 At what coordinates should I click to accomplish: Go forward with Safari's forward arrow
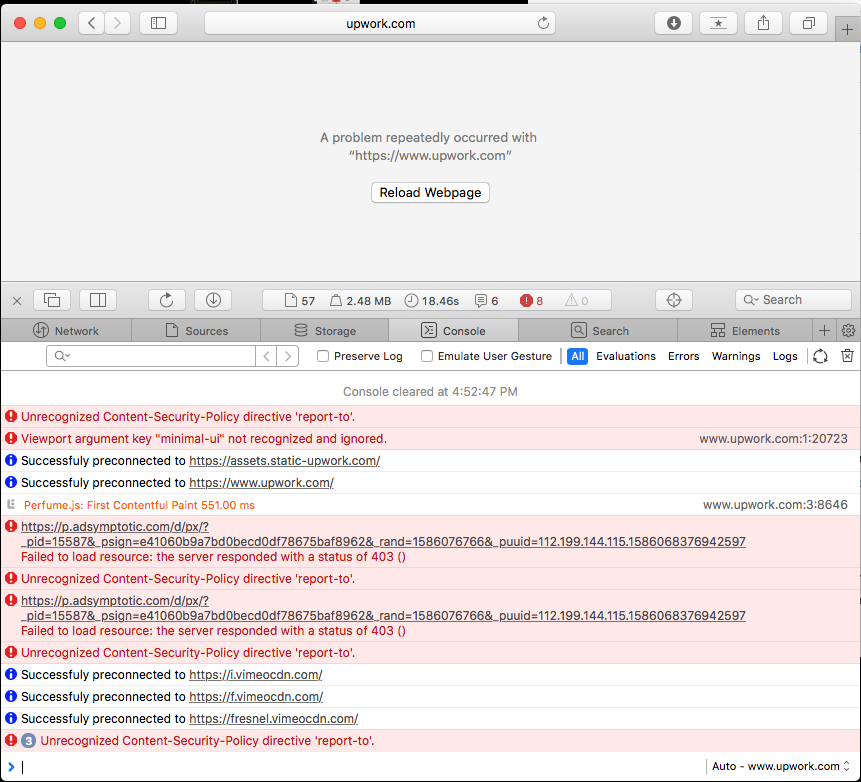coord(117,23)
